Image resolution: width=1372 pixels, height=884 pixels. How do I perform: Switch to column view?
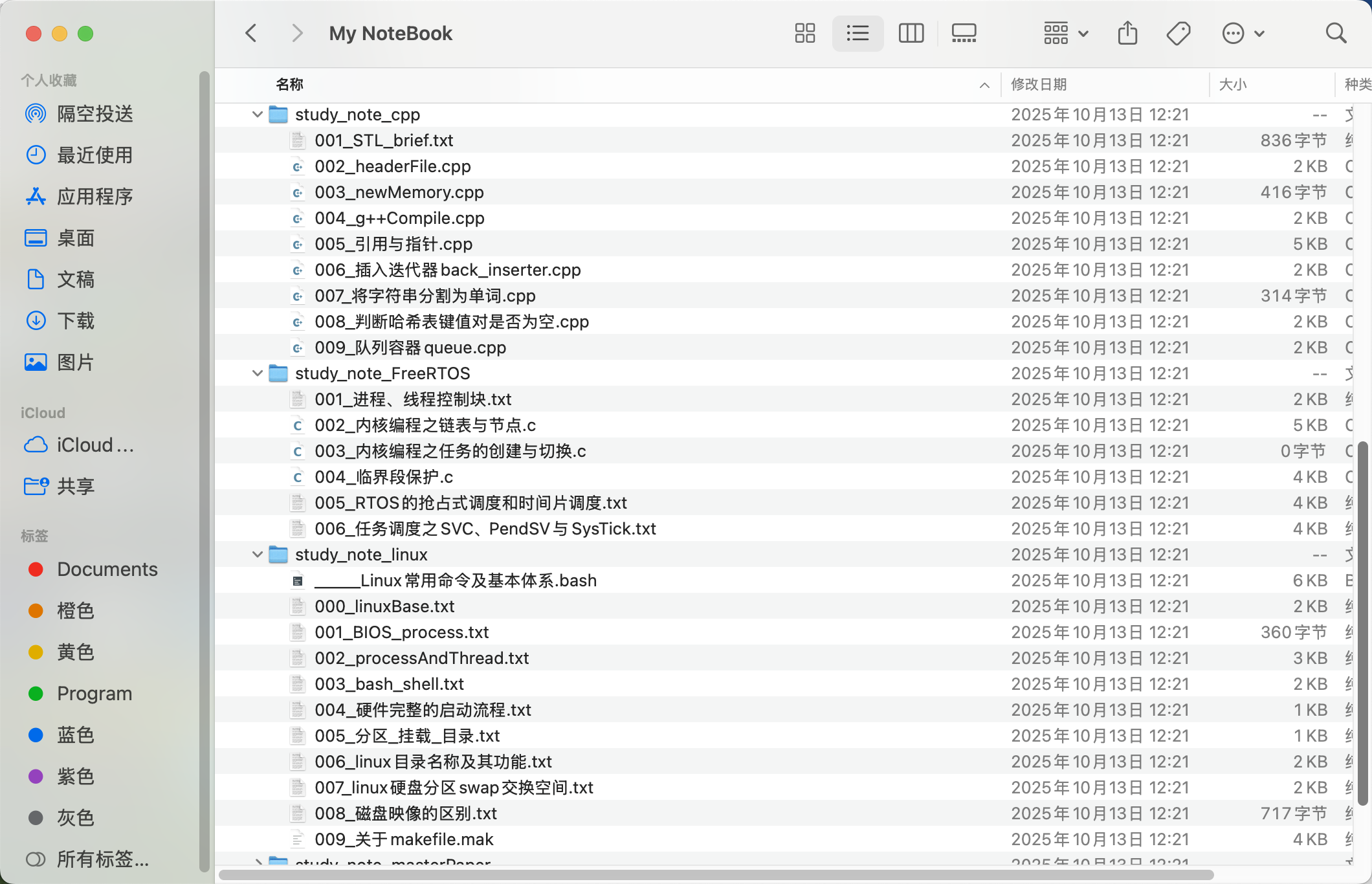click(911, 33)
